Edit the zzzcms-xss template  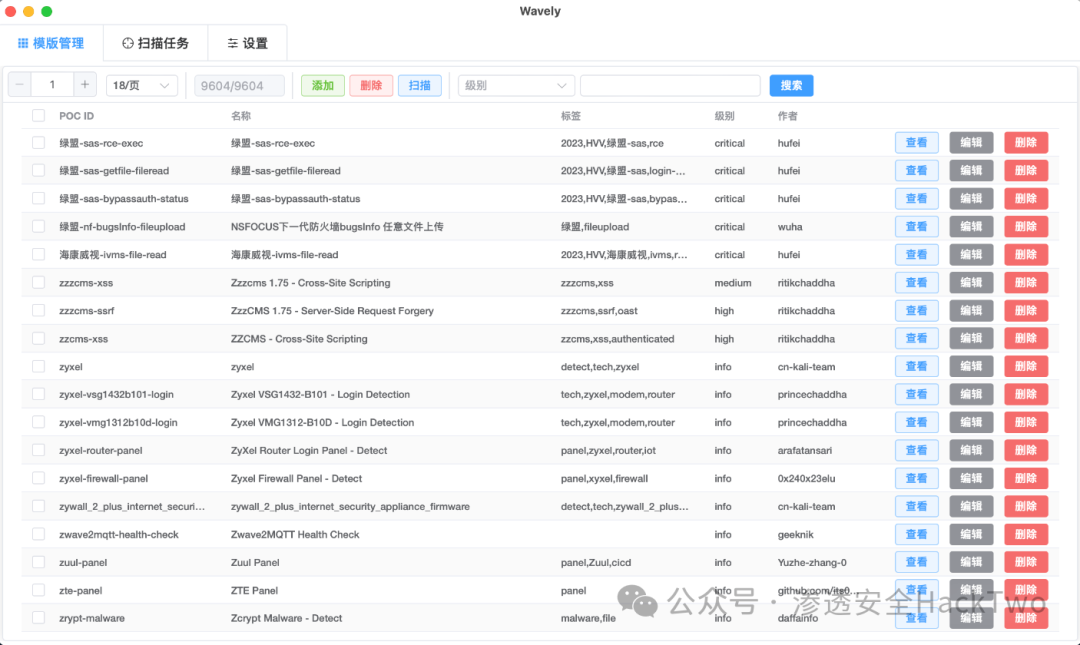tap(971, 283)
